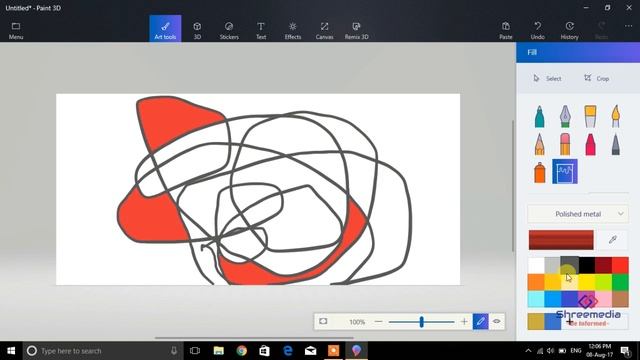Click the side panel vertical scrollbar

tap(513, 186)
